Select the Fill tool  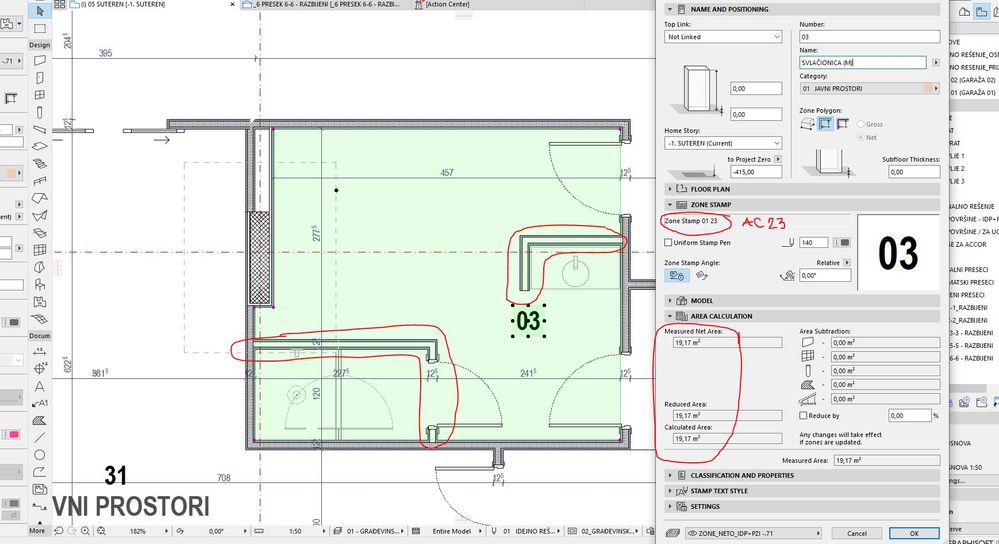coord(40,420)
